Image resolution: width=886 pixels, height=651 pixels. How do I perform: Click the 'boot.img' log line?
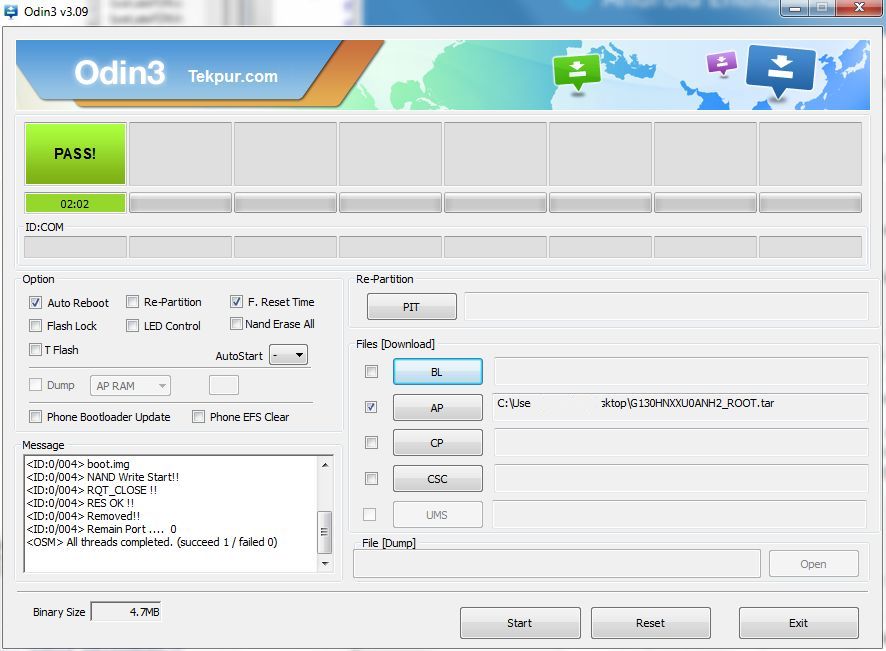(78, 464)
